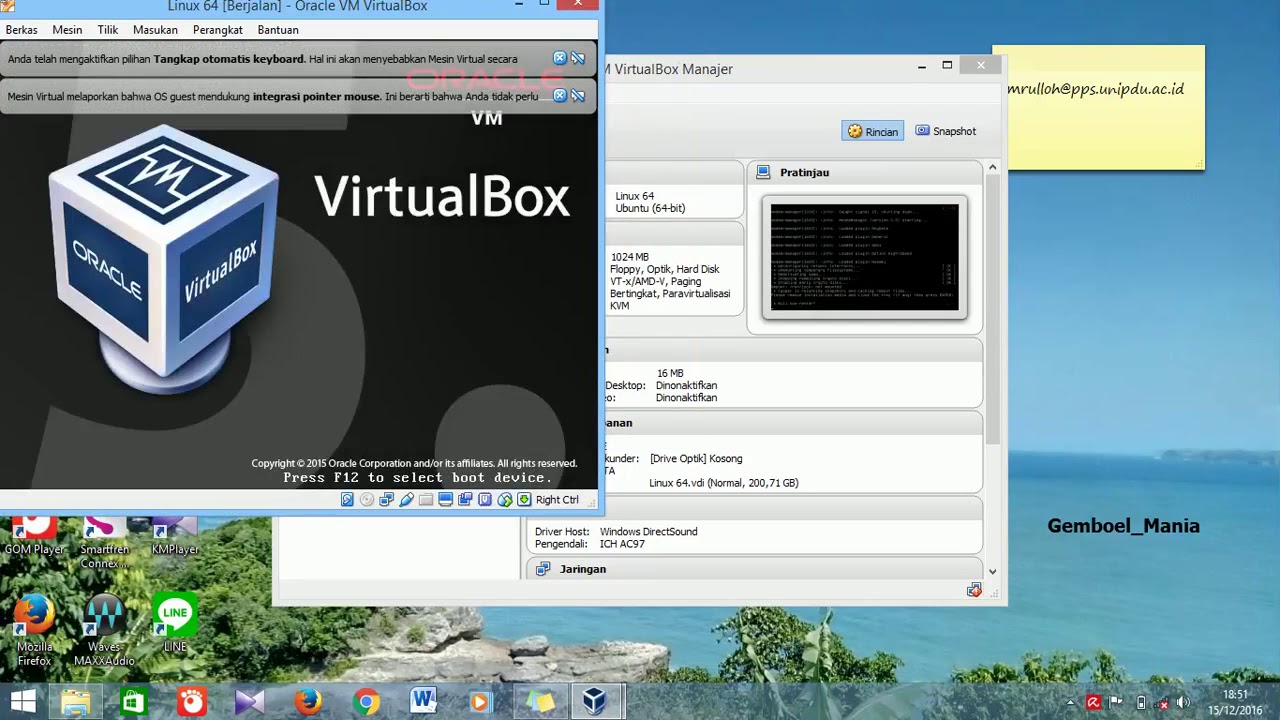Click the CPU features icon in VM status bar
Viewport: 1280px width, 720px height.
coord(485,500)
